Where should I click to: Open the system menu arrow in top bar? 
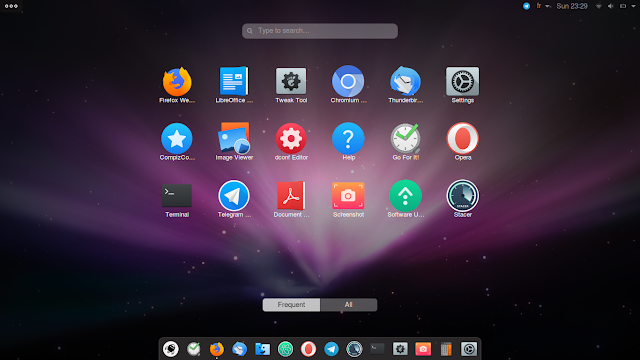pyautogui.click(x=633, y=6)
